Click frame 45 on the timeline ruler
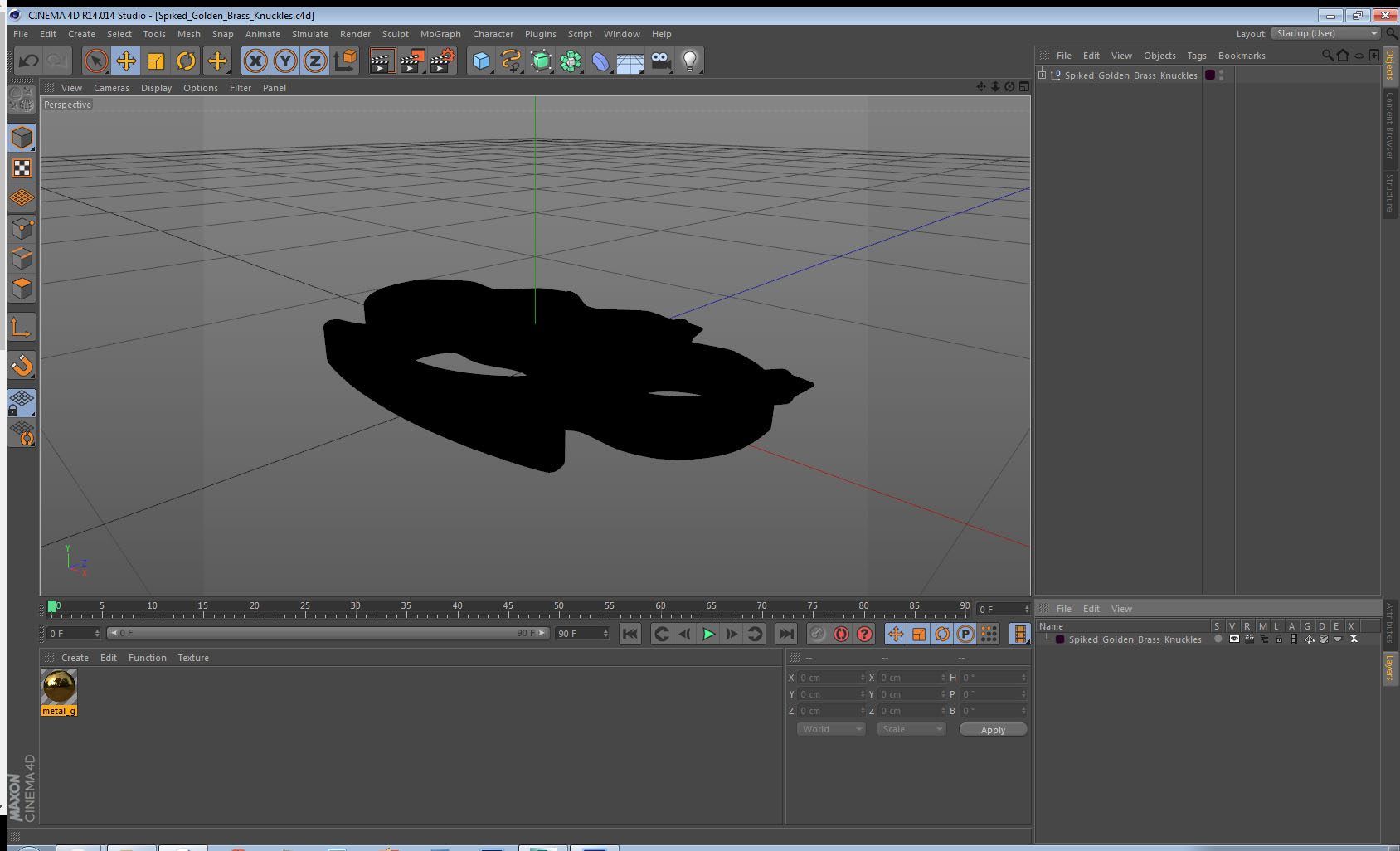This screenshot has width=1400, height=851. [x=508, y=607]
